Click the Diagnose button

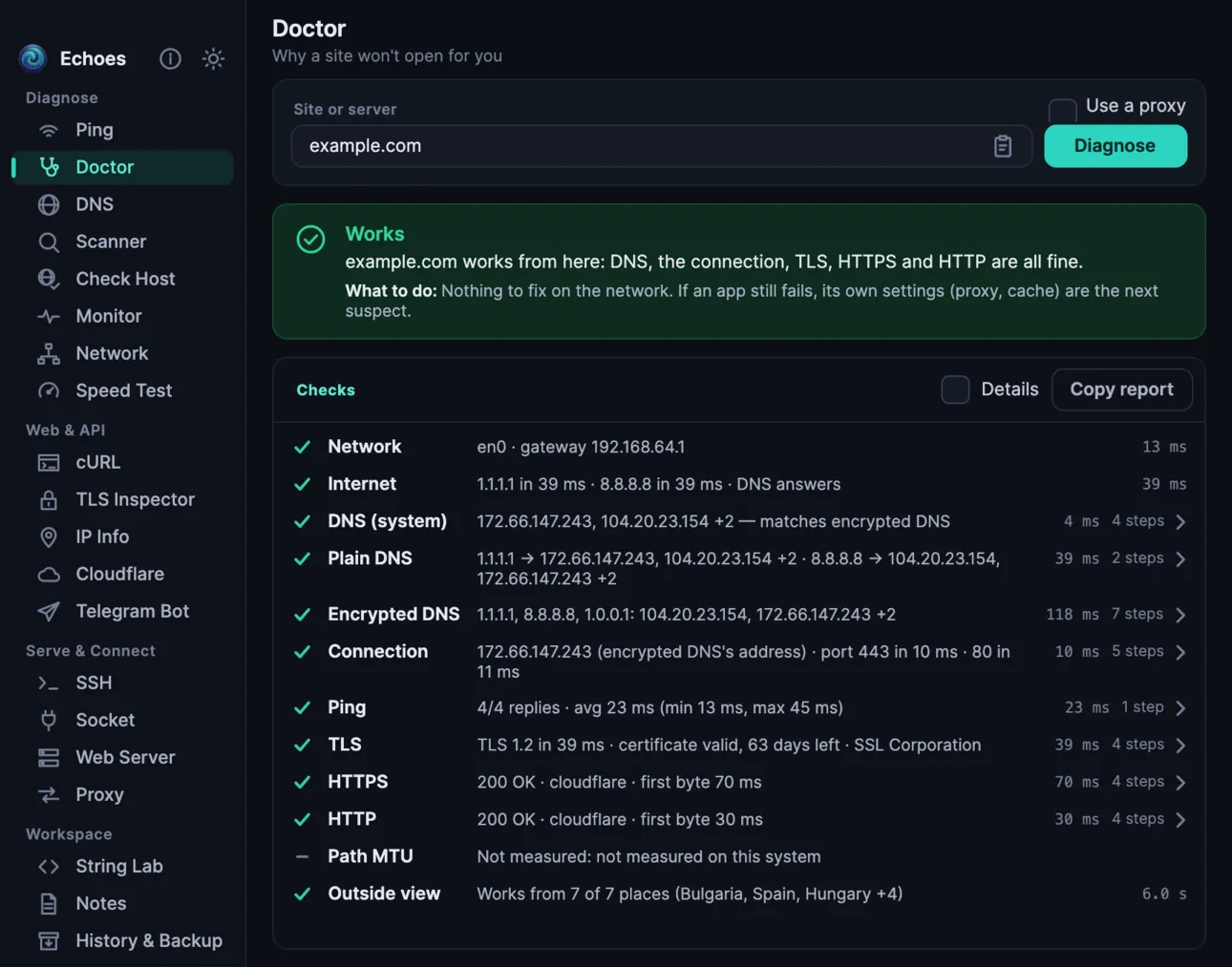click(x=1115, y=146)
